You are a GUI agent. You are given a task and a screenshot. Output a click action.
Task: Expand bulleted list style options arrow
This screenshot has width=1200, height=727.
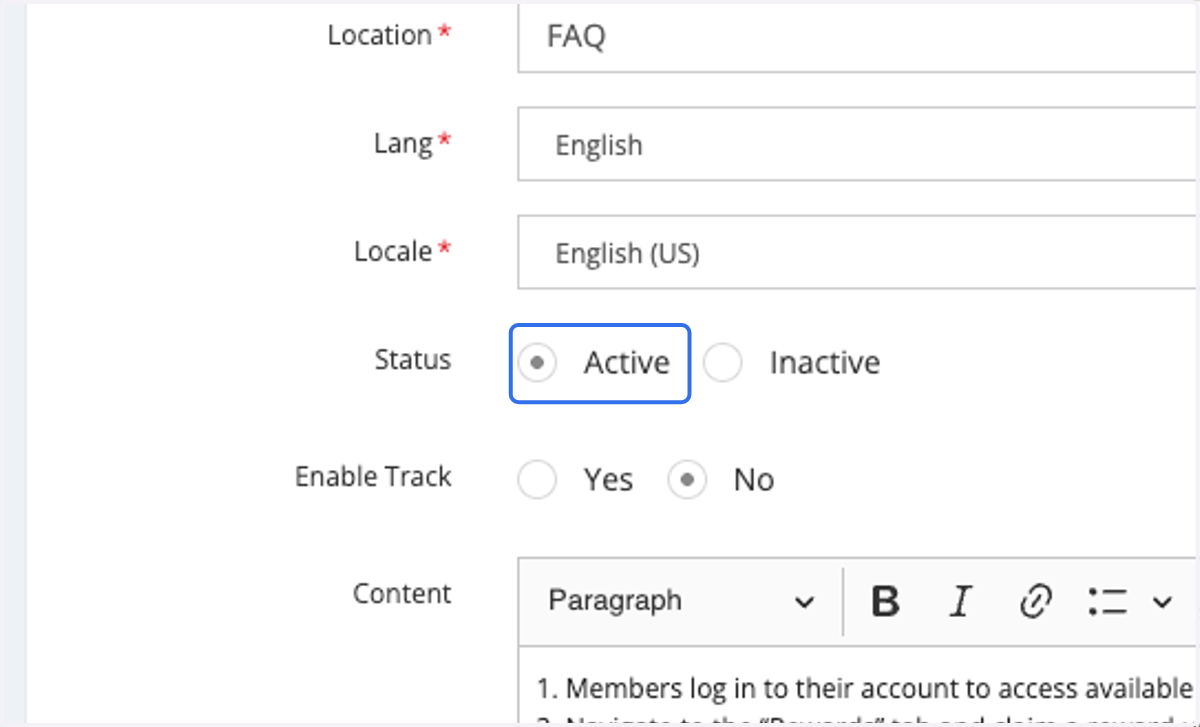pyautogui.click(x=1162, y=601)
